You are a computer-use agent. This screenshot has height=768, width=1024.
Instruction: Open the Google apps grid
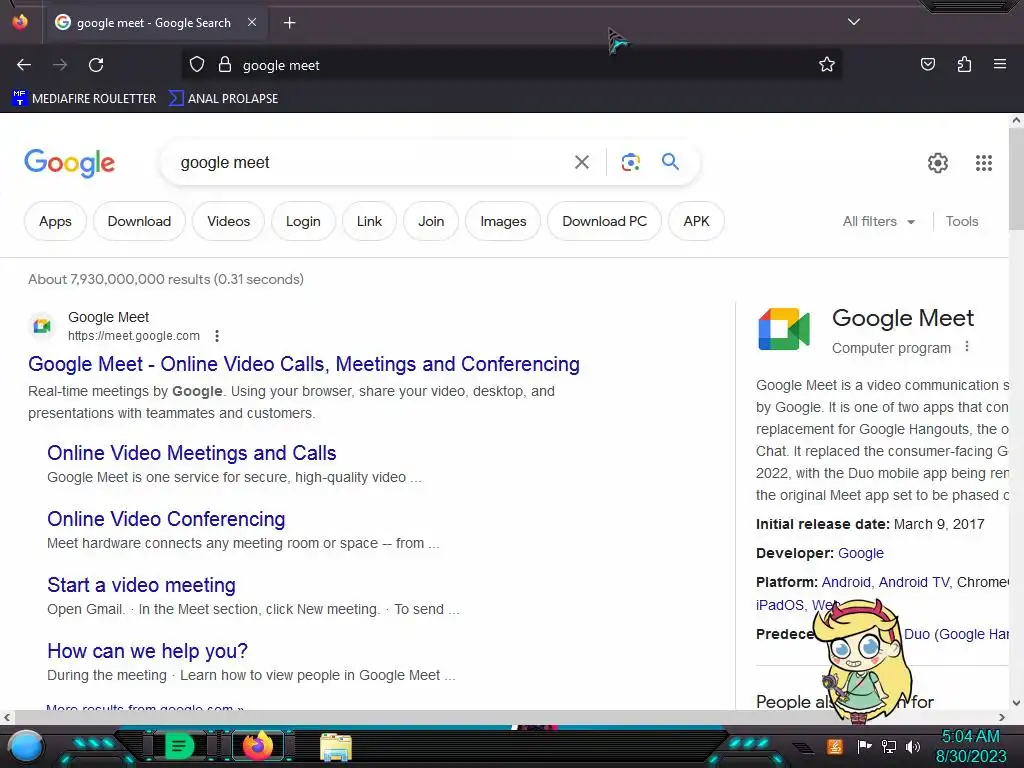click(984, 163)
